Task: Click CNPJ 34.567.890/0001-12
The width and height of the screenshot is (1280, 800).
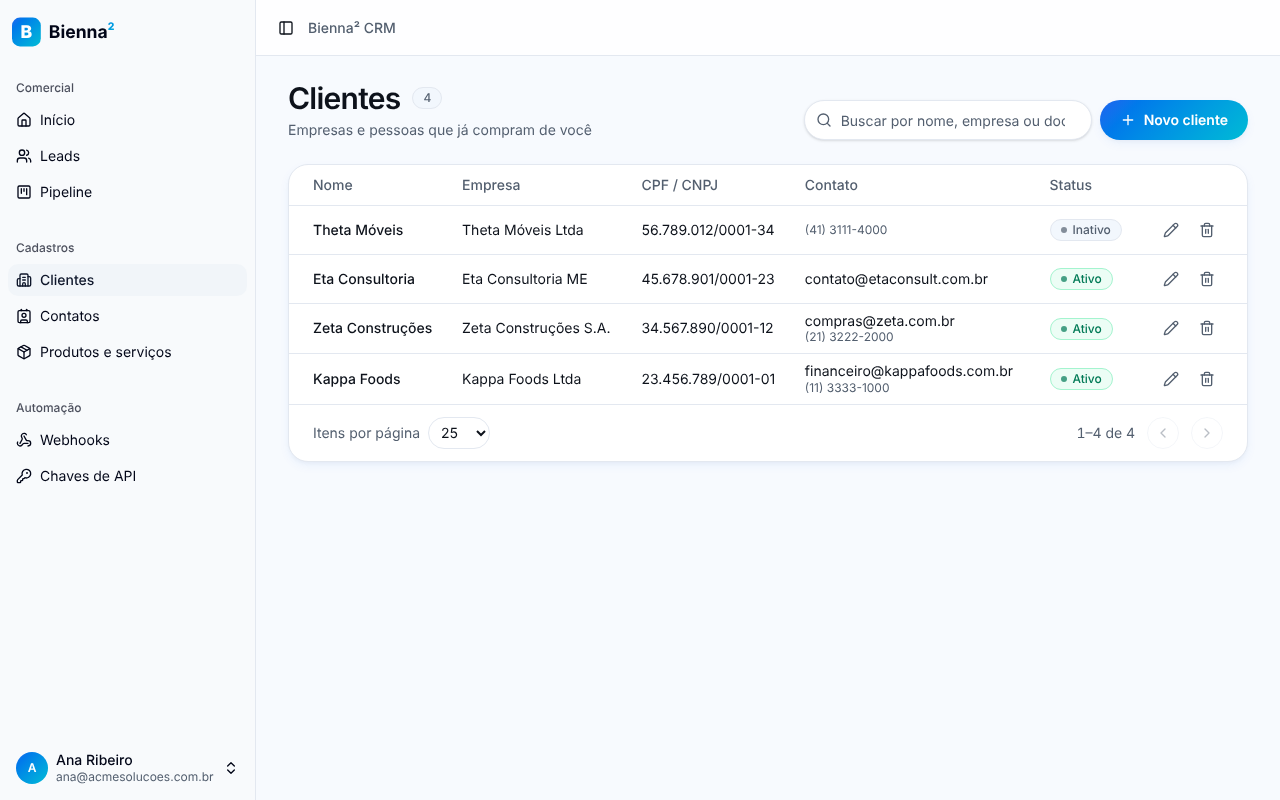Action: 708,328
